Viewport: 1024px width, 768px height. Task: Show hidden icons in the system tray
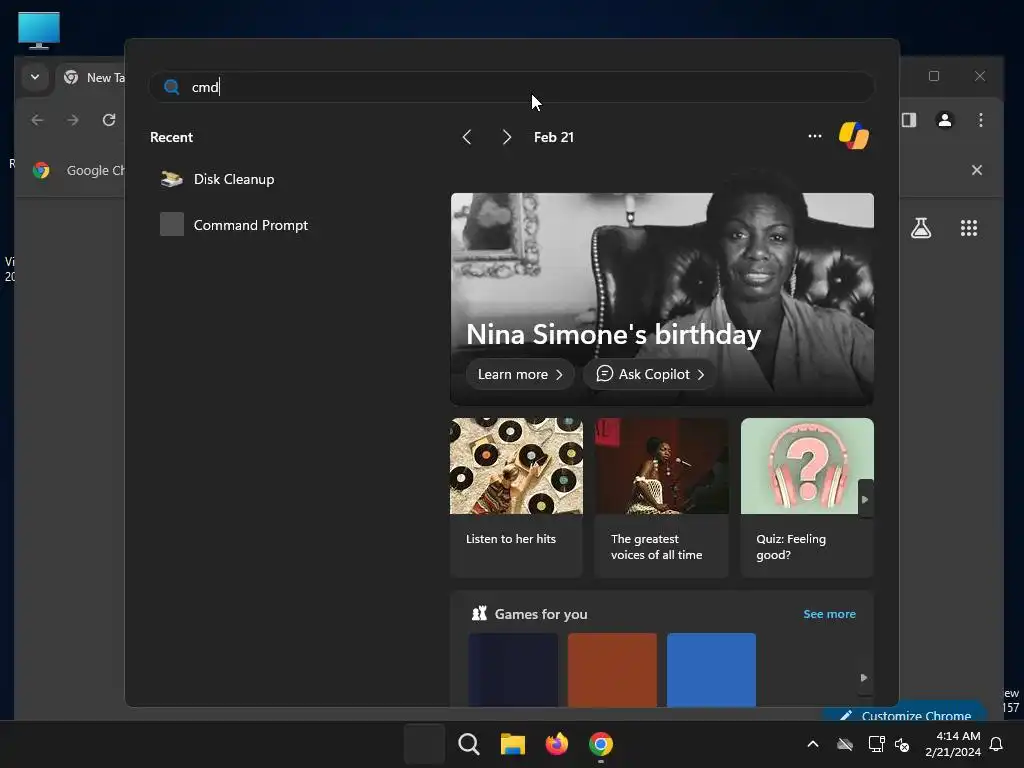click(x=813, y=744)
